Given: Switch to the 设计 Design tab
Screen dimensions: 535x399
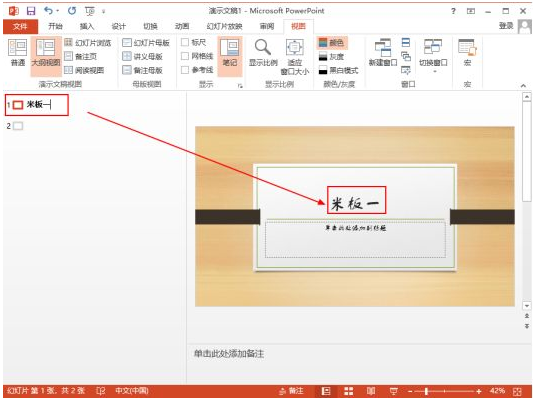Looking at the screenshot, I should click(118, 26).
